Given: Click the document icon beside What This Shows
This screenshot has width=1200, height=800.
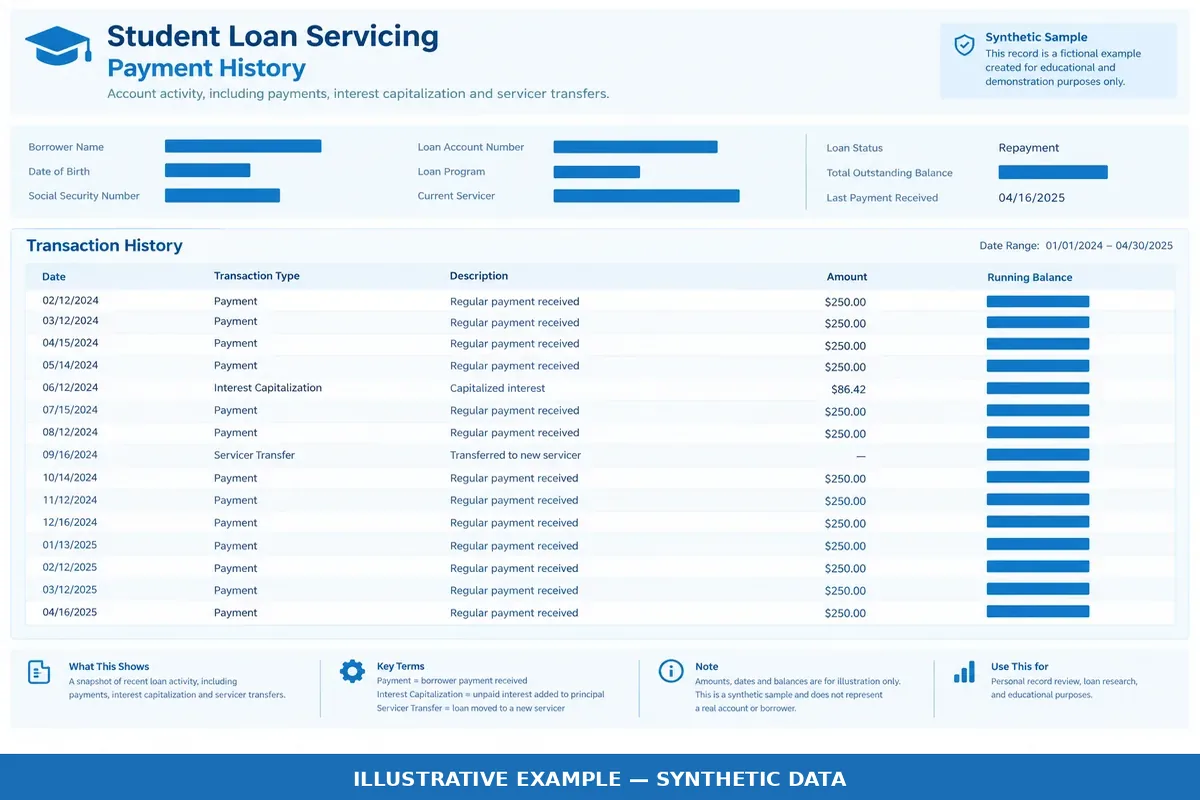Looking at the screenshot, I should tap(39, 672).
